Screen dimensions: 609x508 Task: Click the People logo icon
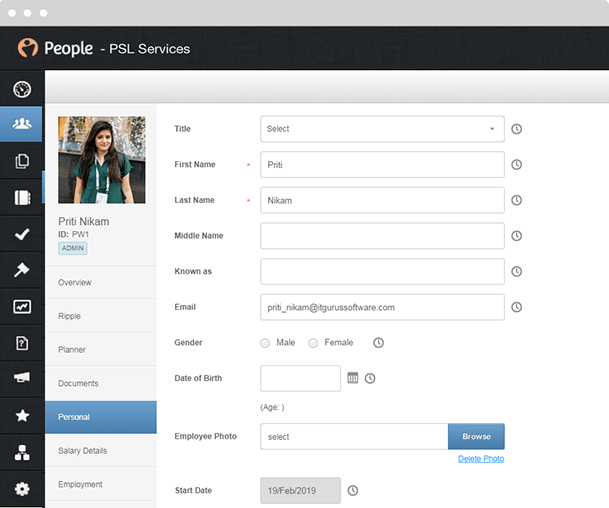28,48
